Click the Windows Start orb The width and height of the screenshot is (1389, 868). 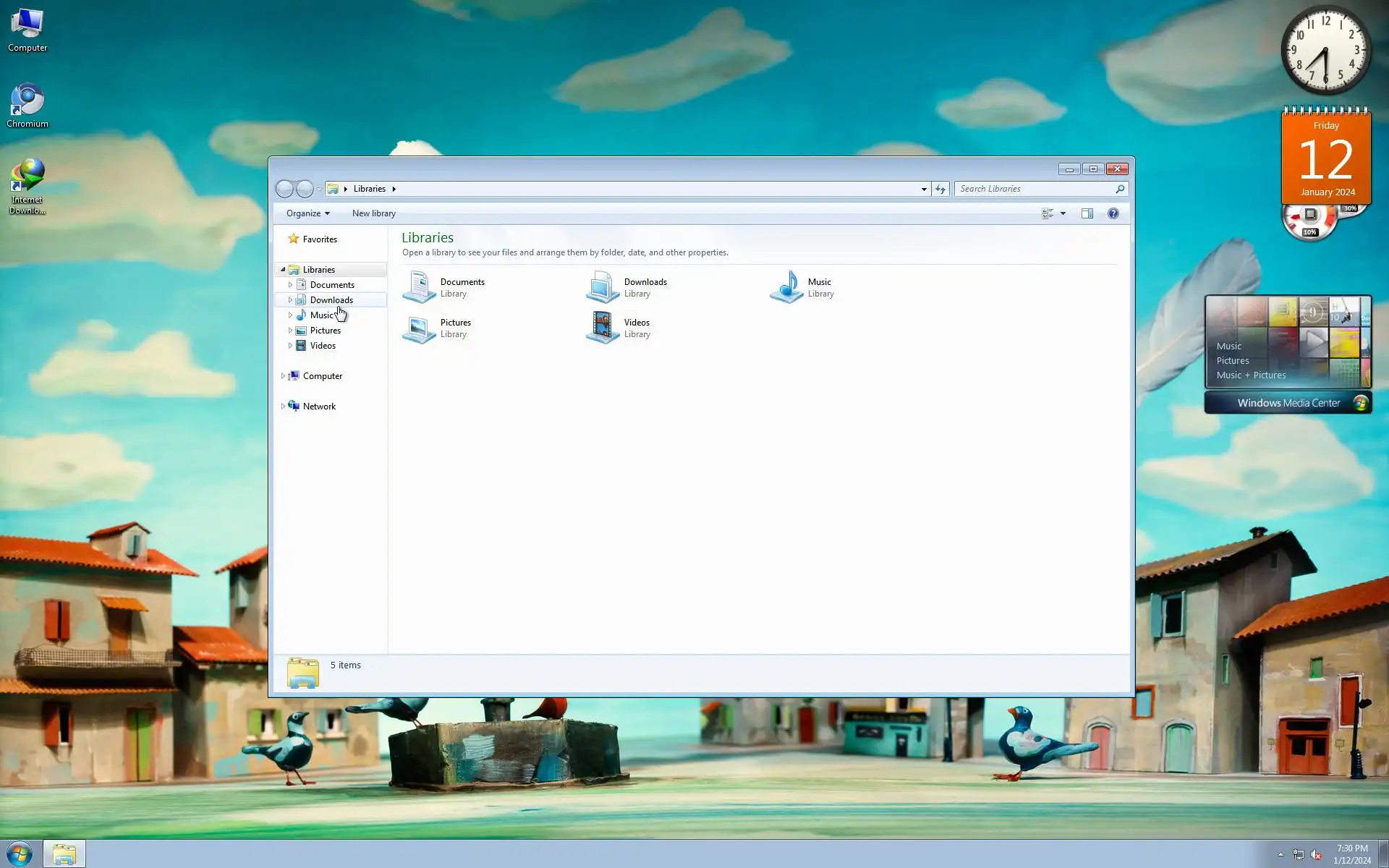(20, 854)
